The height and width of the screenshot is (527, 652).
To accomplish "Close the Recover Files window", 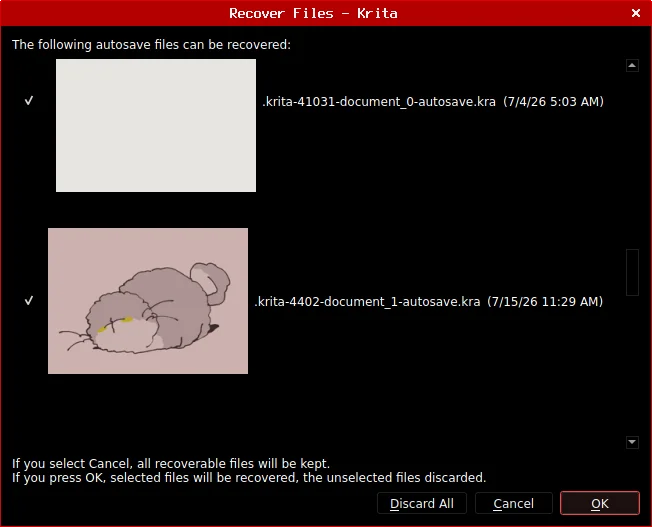I will click(x=636, y=13).
